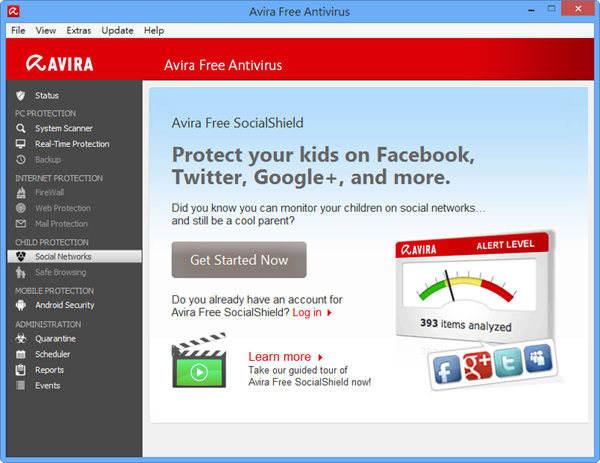Close the Avira Free Antivirus window
Image resolution: width=600 pixels, height=463 pixels.
578,8
